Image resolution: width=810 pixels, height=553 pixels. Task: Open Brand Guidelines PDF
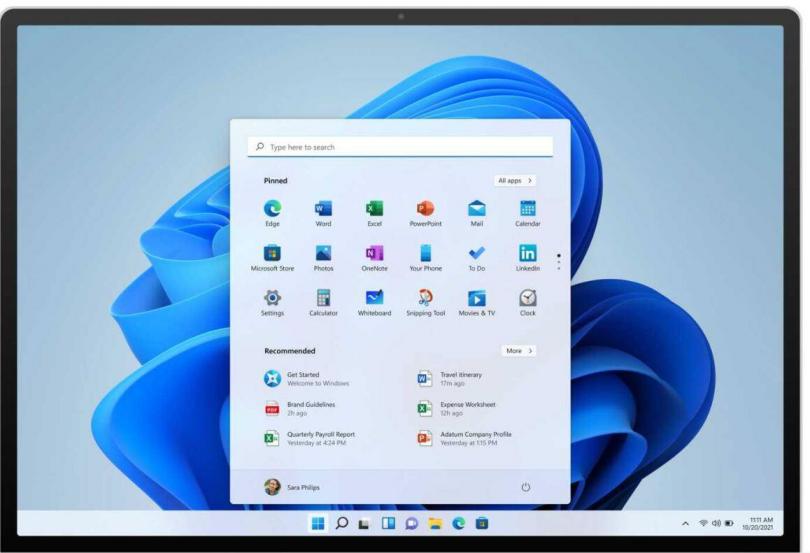click(x=300, y=409)
